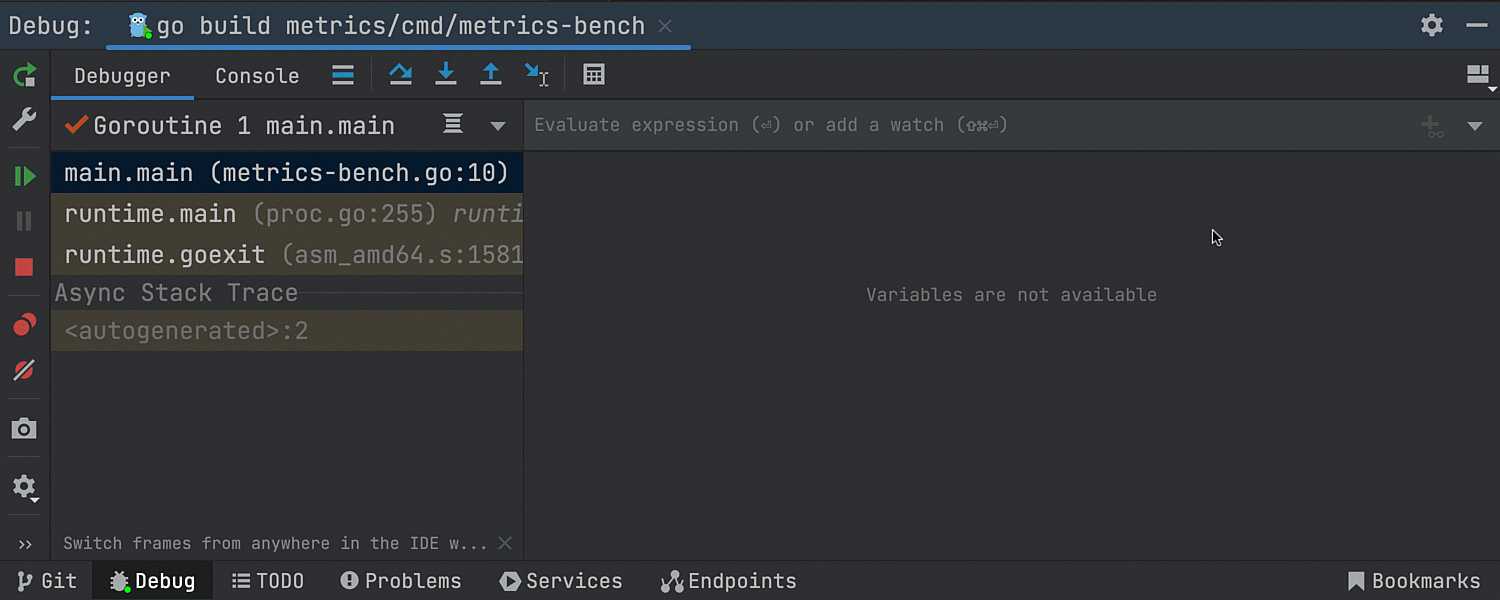Viewport: 1500px width, 600px height.
Task: Expand the Goroutine selector dropdown
Action: click(x=497, y=126)
